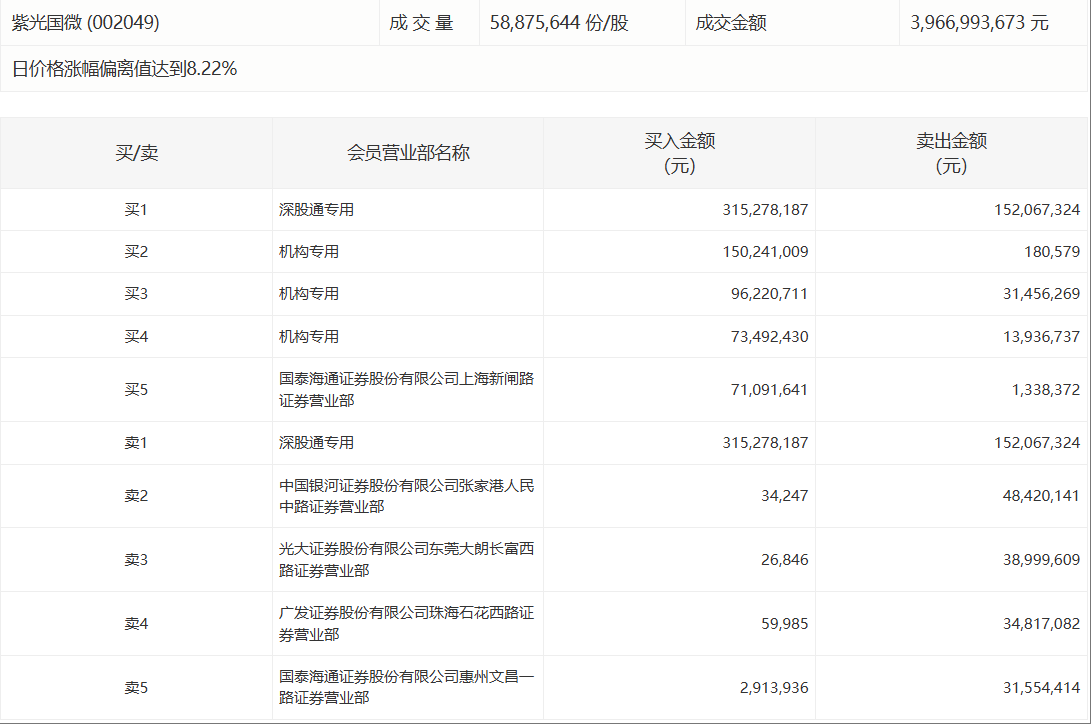The image size is (1091, 724).
Task: Click the value 2,913,936
Action: pos(774,688)
